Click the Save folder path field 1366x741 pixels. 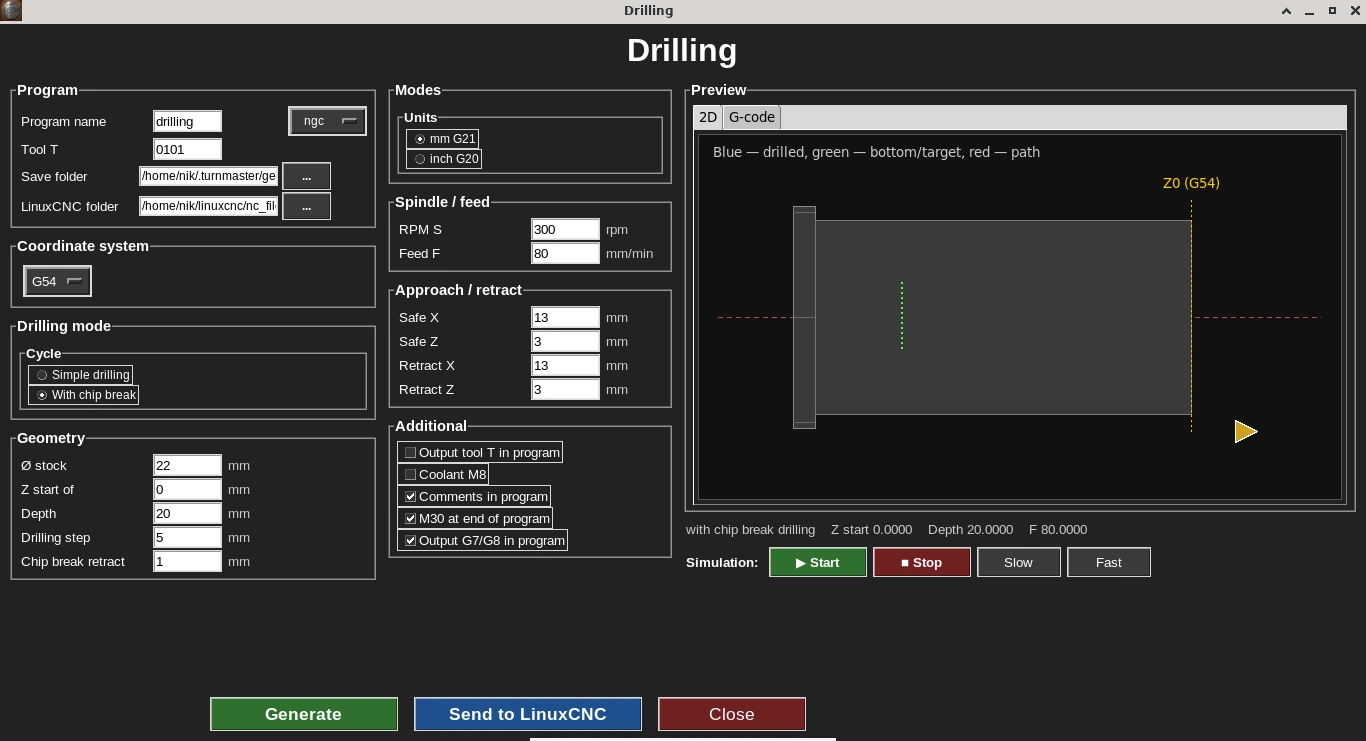tap(208, 176)
